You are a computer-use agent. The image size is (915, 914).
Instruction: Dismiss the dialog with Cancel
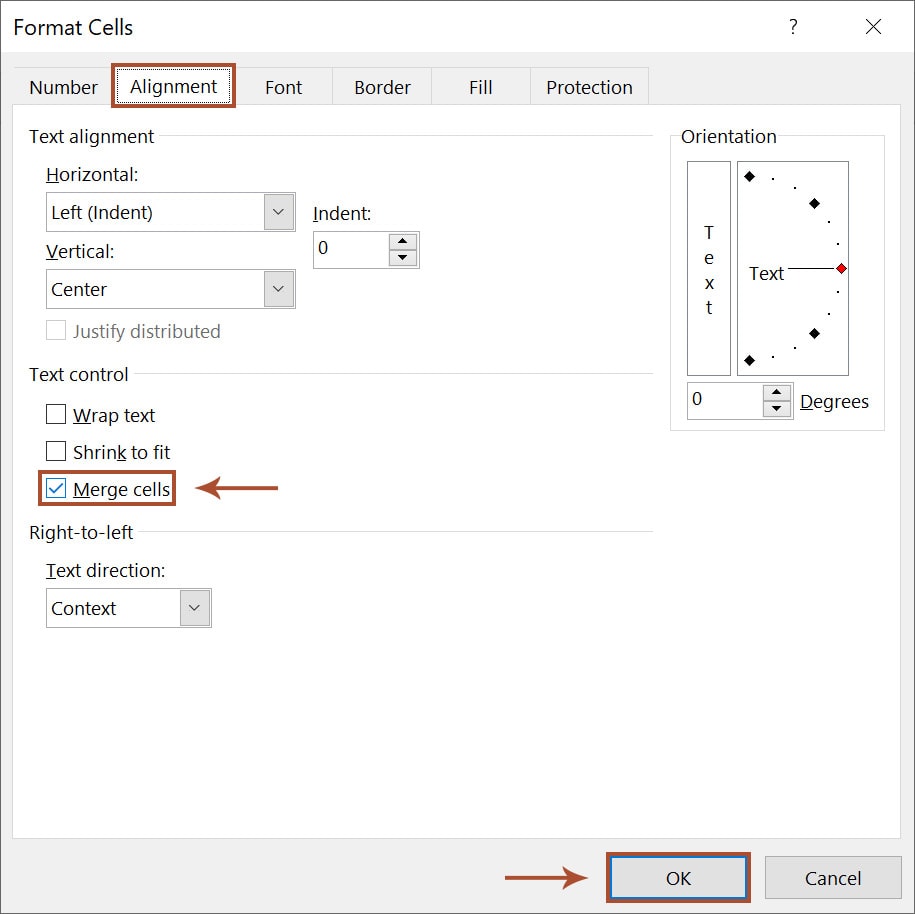833,877
